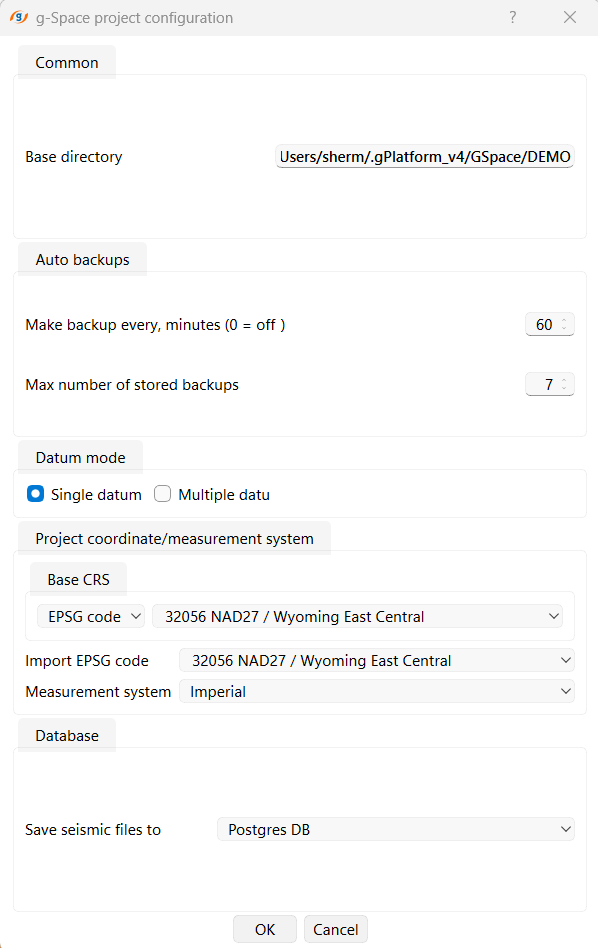Expand the Save seismic files to dropdown

(x=395, y=829)
